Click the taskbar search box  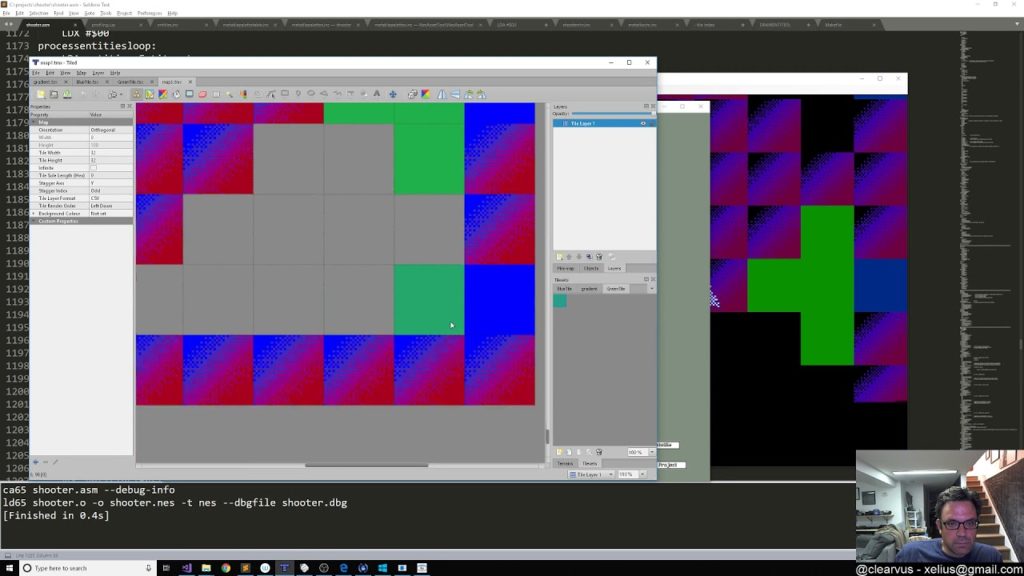coord(88,568)
